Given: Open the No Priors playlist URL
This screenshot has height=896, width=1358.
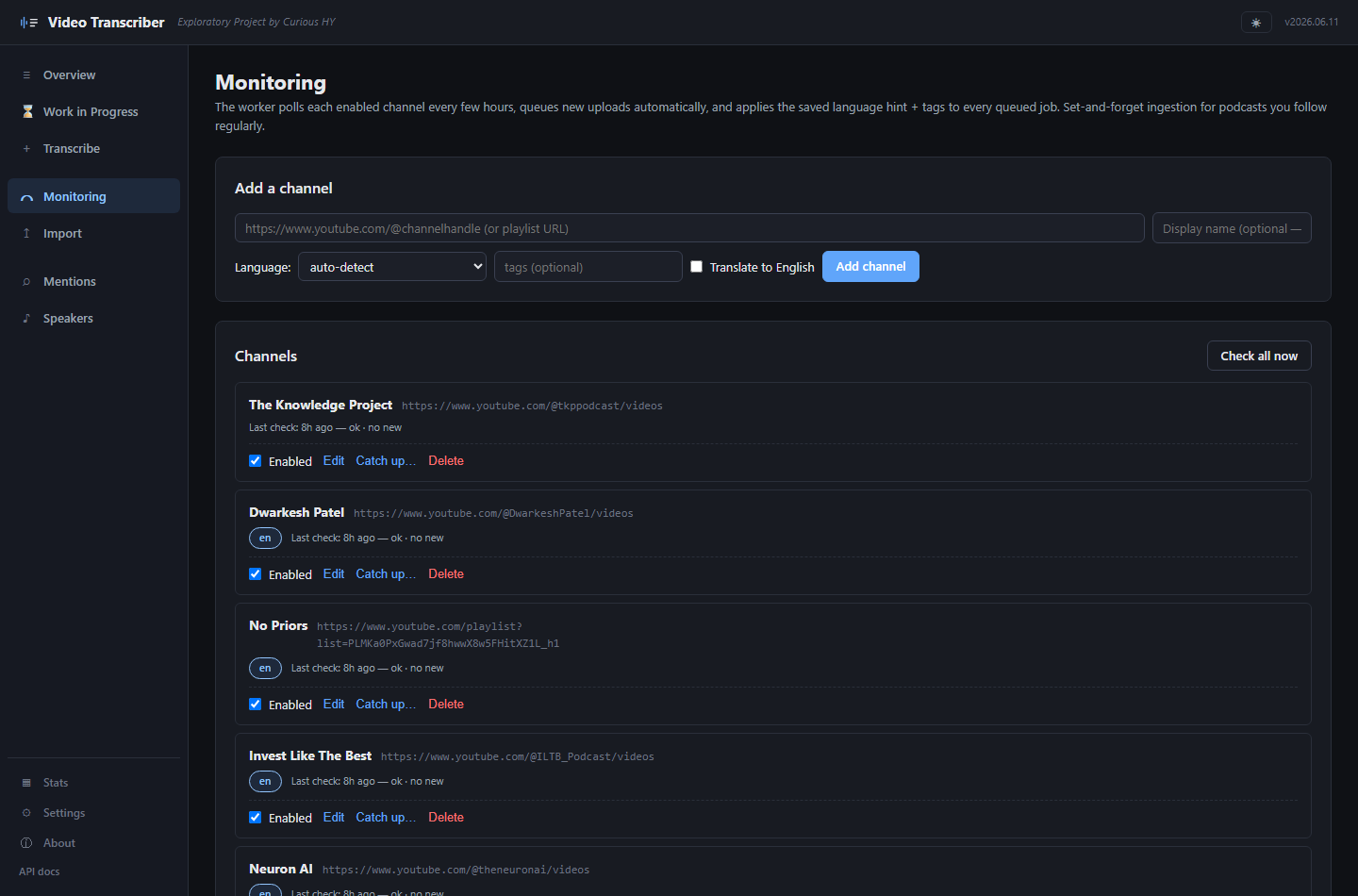Looking at the screenshot, I should pyautogui.click(x=438, y=636).
